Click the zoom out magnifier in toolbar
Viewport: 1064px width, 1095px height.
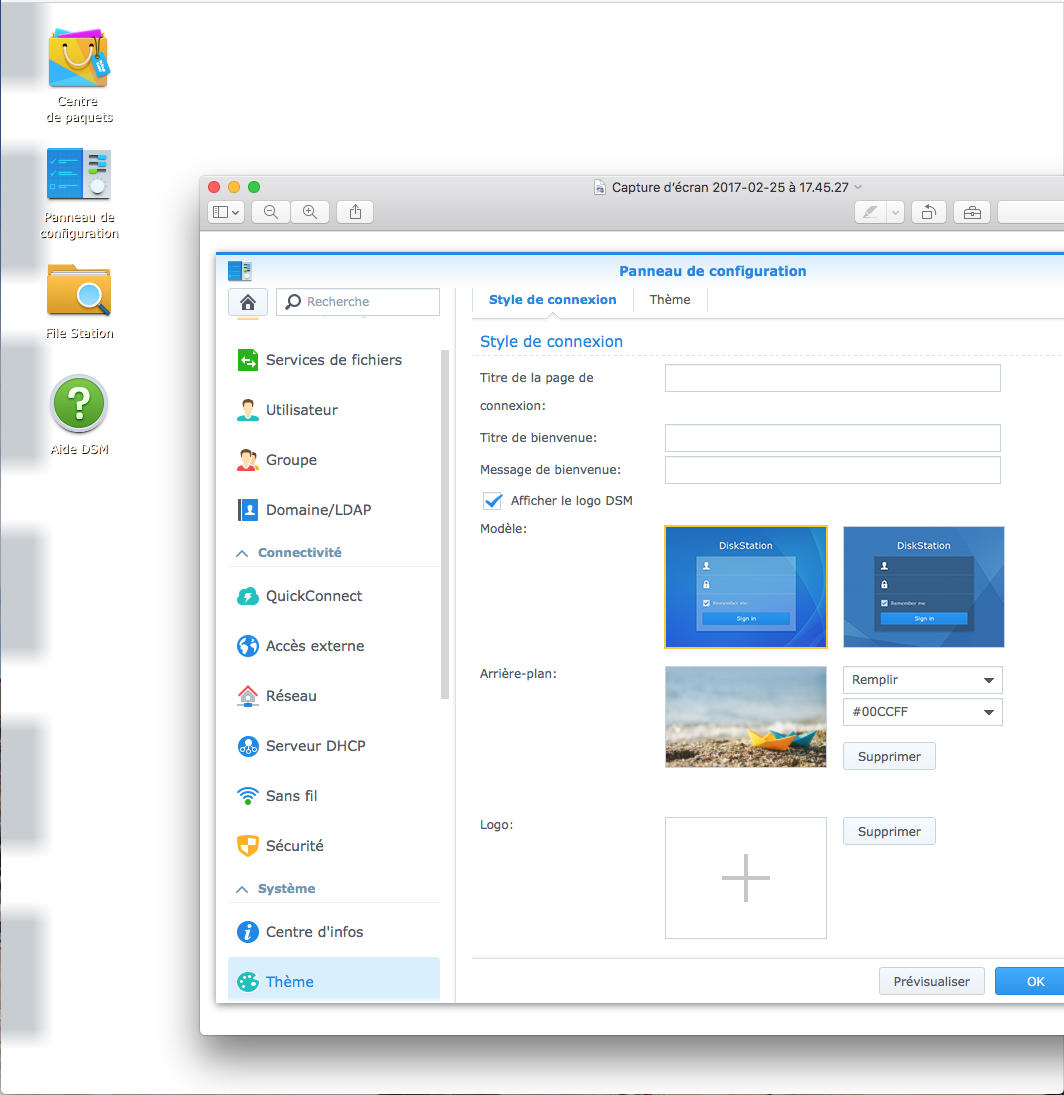(271, 212)
